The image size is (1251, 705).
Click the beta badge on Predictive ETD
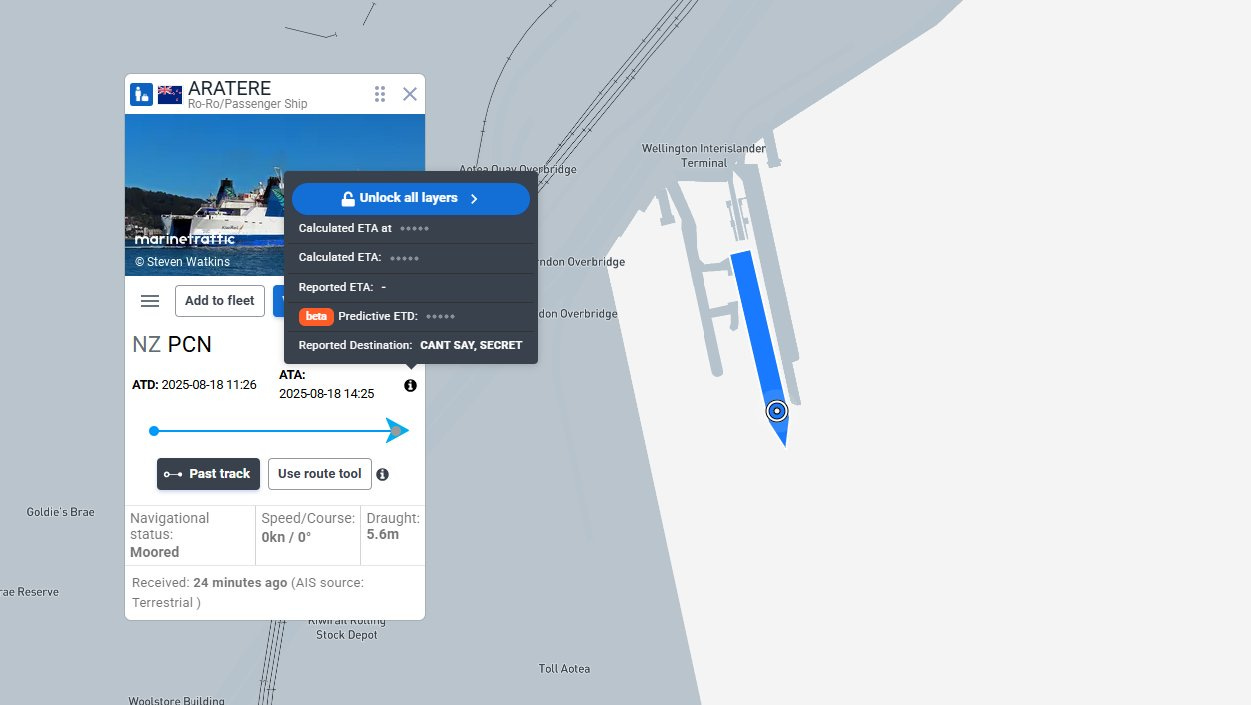point(316,316)
